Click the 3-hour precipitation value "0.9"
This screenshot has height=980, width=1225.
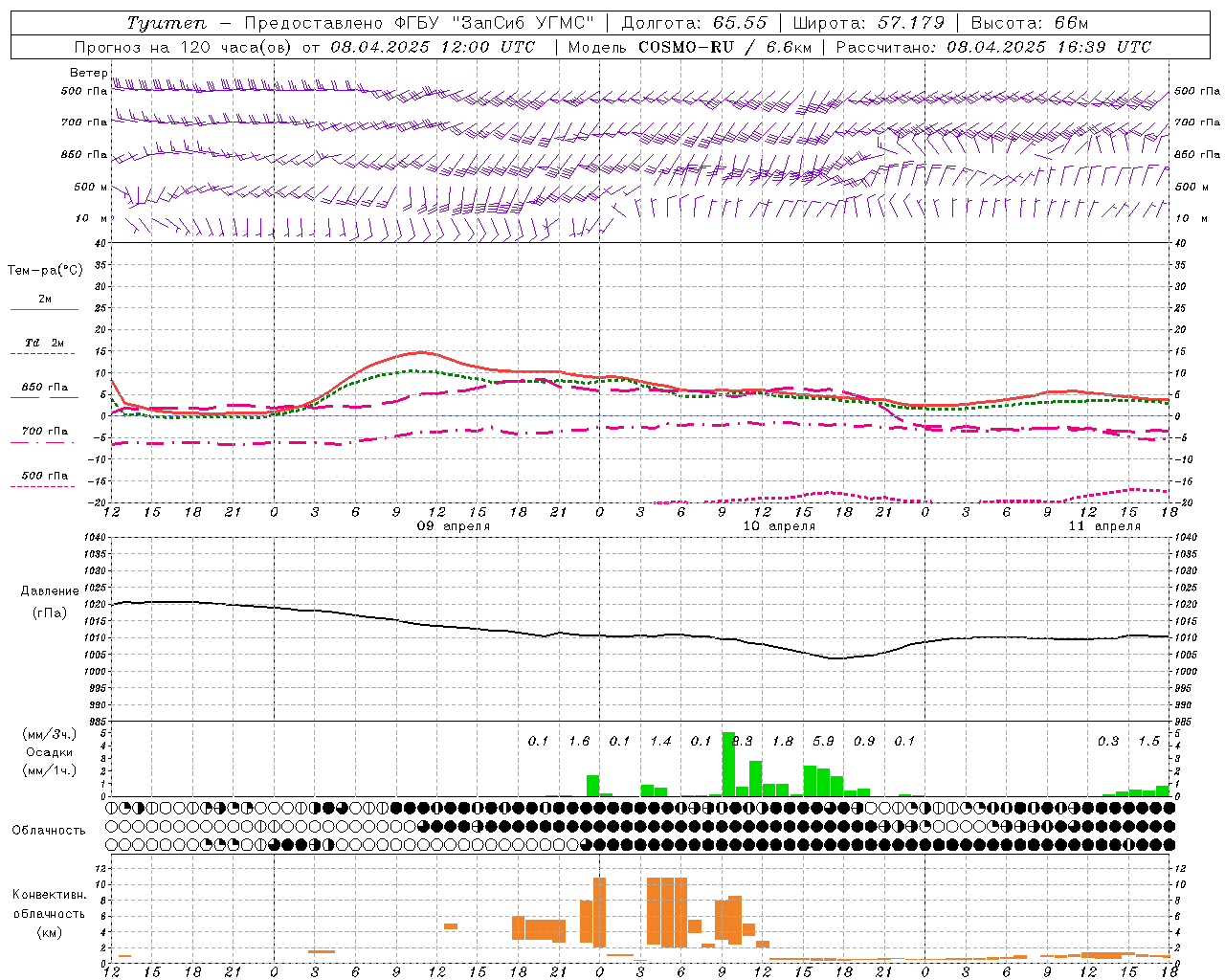click(864, 742)
